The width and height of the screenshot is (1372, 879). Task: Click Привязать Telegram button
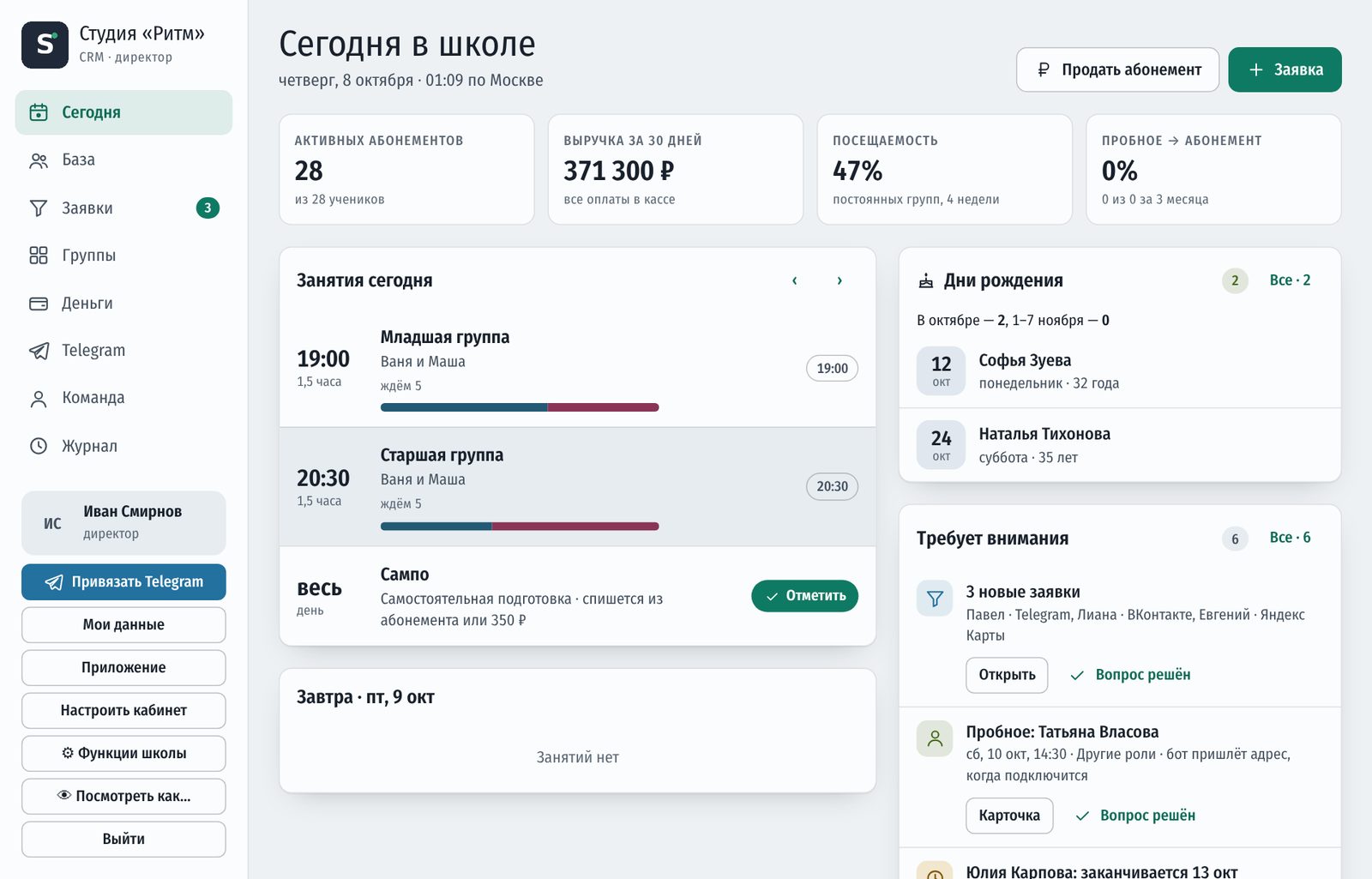point(123,582)
